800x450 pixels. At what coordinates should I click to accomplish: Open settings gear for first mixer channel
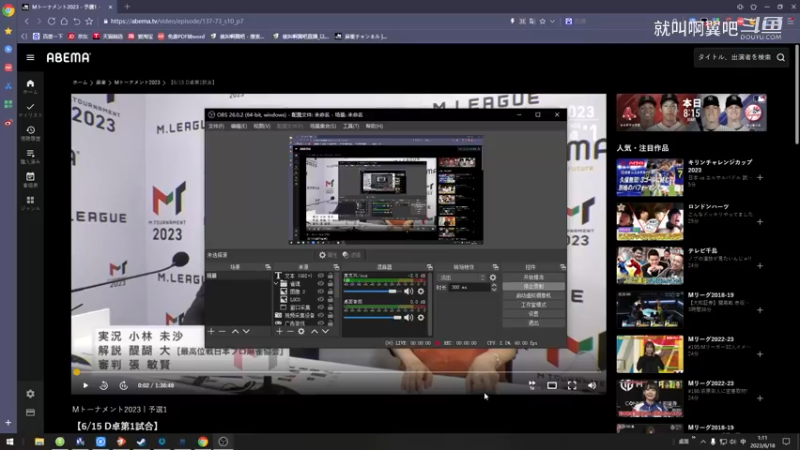tap(421, 291)
